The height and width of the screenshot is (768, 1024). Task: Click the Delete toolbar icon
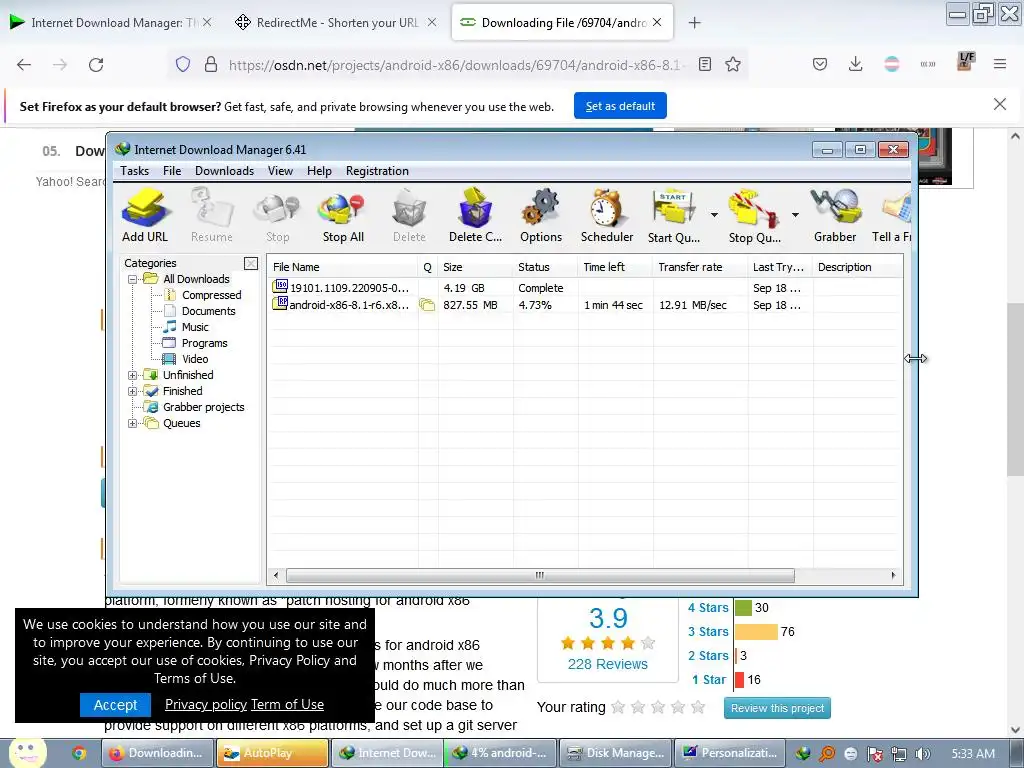[x=409, y=216]
